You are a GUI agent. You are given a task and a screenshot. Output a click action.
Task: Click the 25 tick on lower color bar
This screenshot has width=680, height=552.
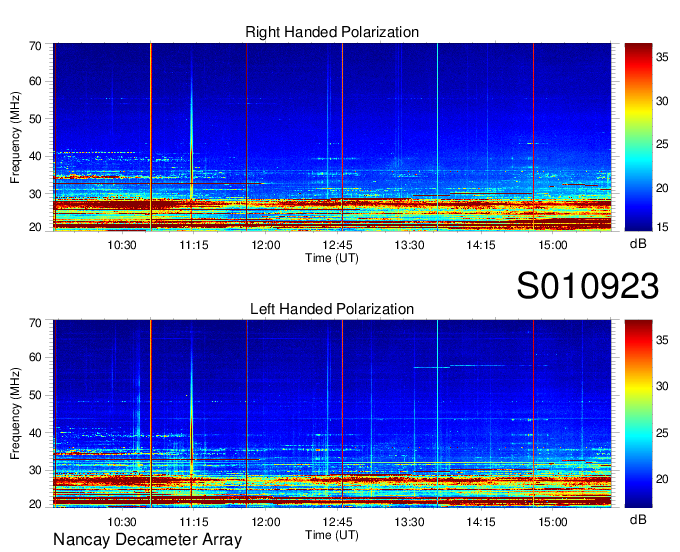(x=662, y=433)
